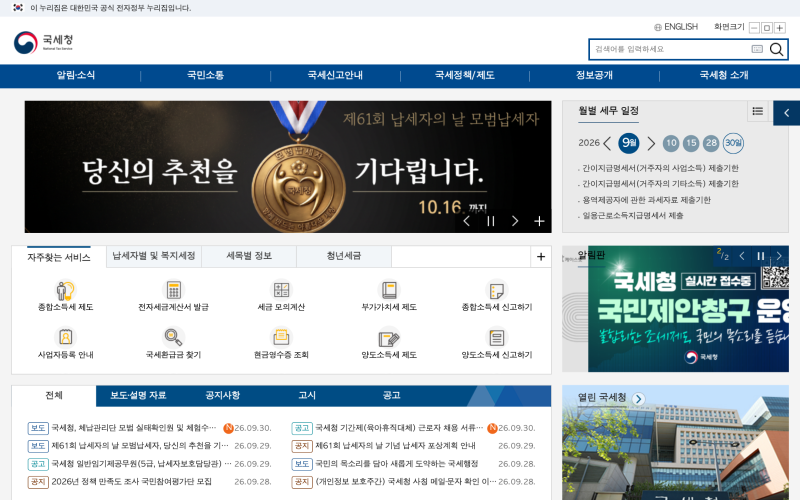Show previous 알림판 banner

click(742, 256)
